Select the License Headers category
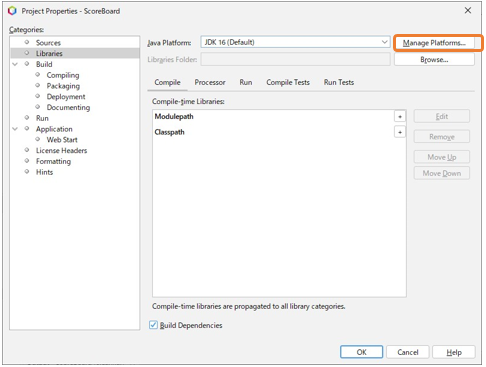This screenshot has width=486, height=367. pyautogui.click(x=62, y=150)
